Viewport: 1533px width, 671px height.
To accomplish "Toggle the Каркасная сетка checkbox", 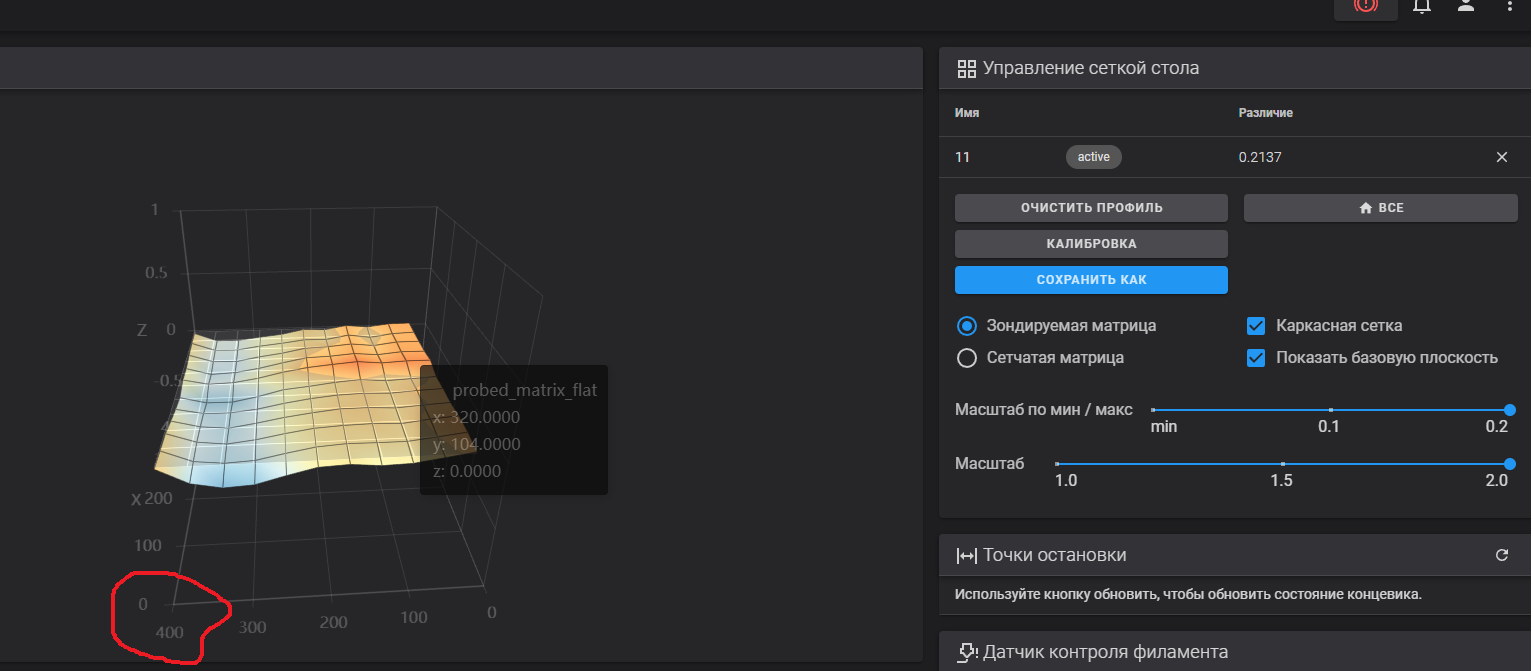I will 1256,326.
